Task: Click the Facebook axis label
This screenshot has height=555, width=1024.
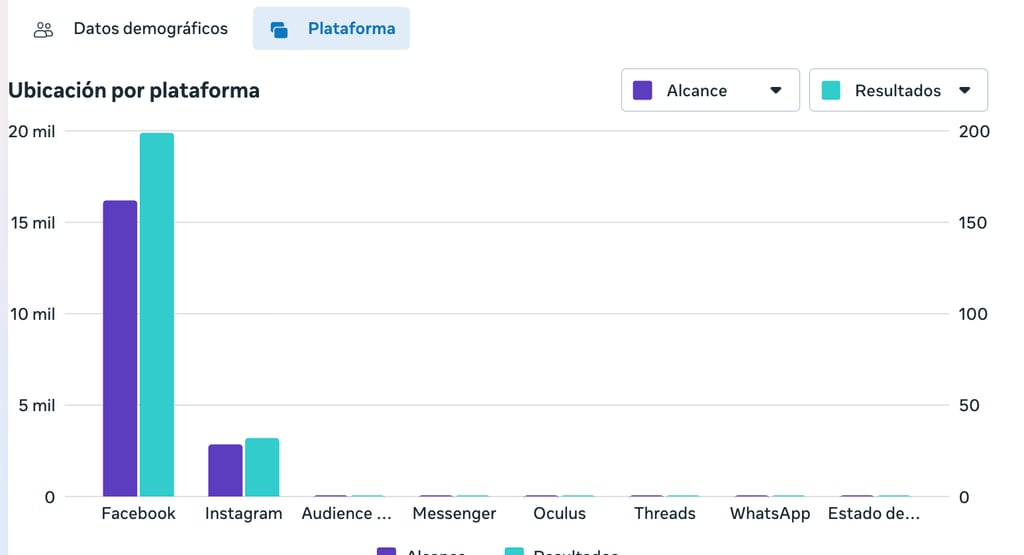Action: 138,513
